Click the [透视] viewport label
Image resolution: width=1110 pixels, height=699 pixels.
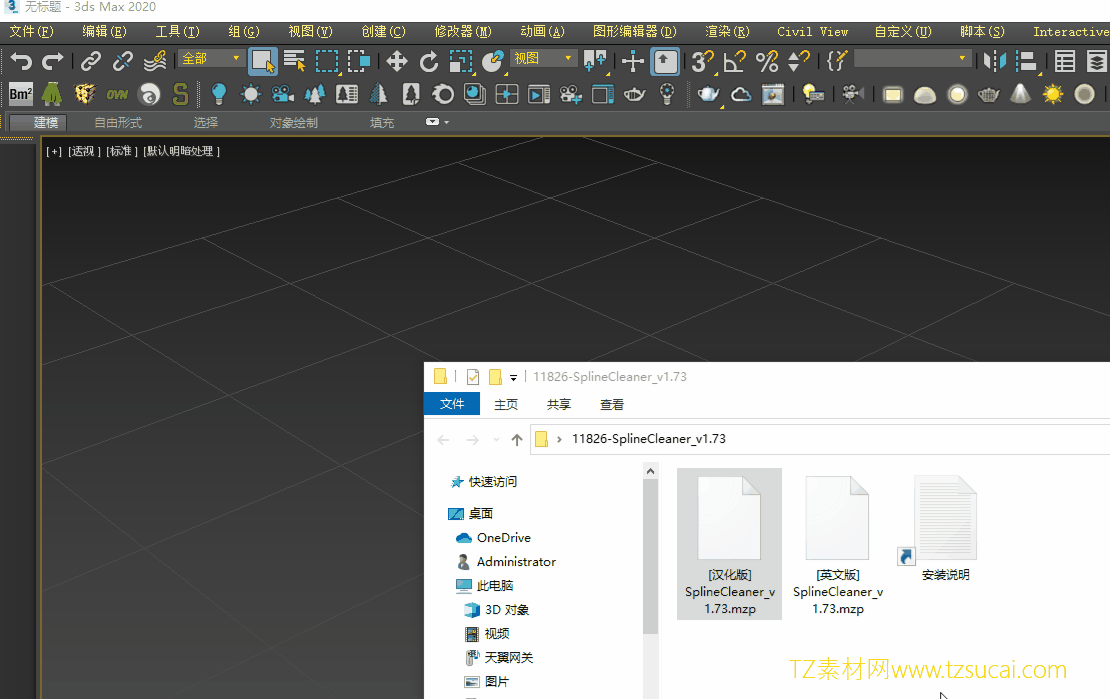[x=85, y=151]
